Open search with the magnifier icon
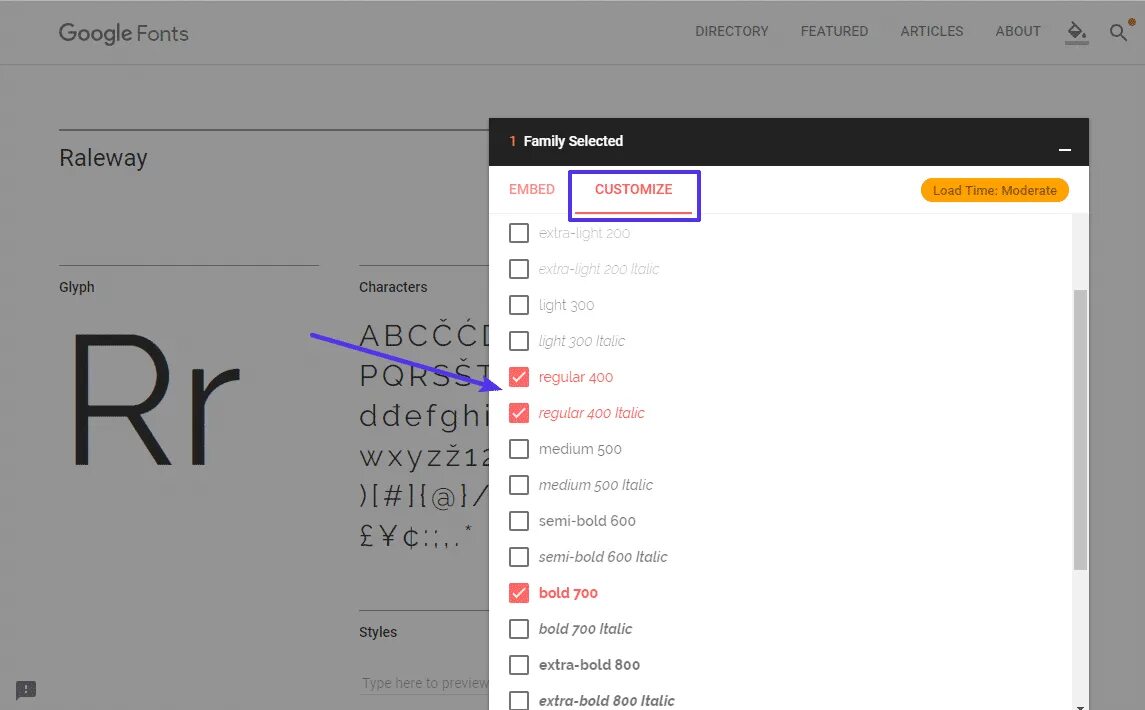 point(1118,32)
